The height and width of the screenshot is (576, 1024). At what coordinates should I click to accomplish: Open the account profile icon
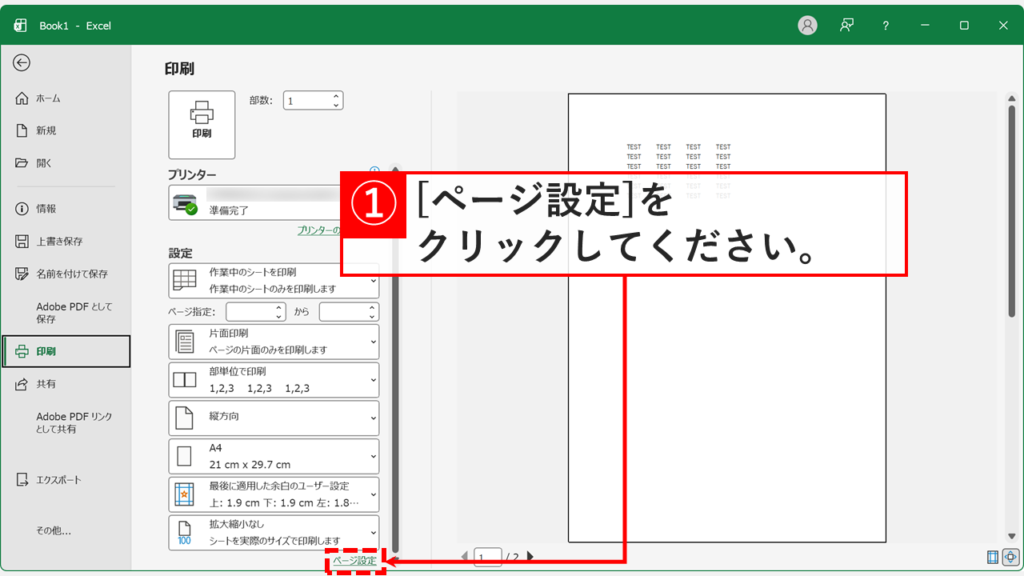807,25
